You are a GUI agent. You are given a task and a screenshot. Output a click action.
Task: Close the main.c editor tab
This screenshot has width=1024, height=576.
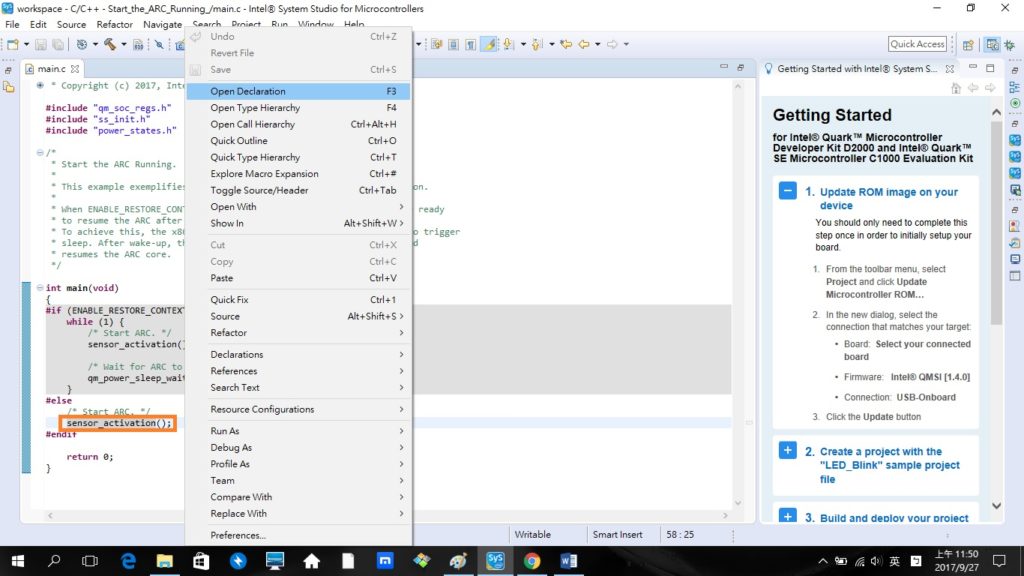[x=75, y=69]
